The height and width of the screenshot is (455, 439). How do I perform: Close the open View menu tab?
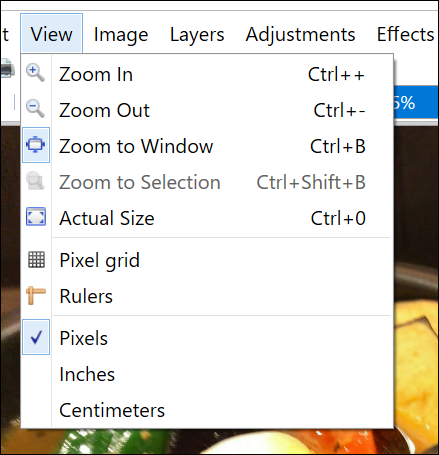[x=51, y=34]
